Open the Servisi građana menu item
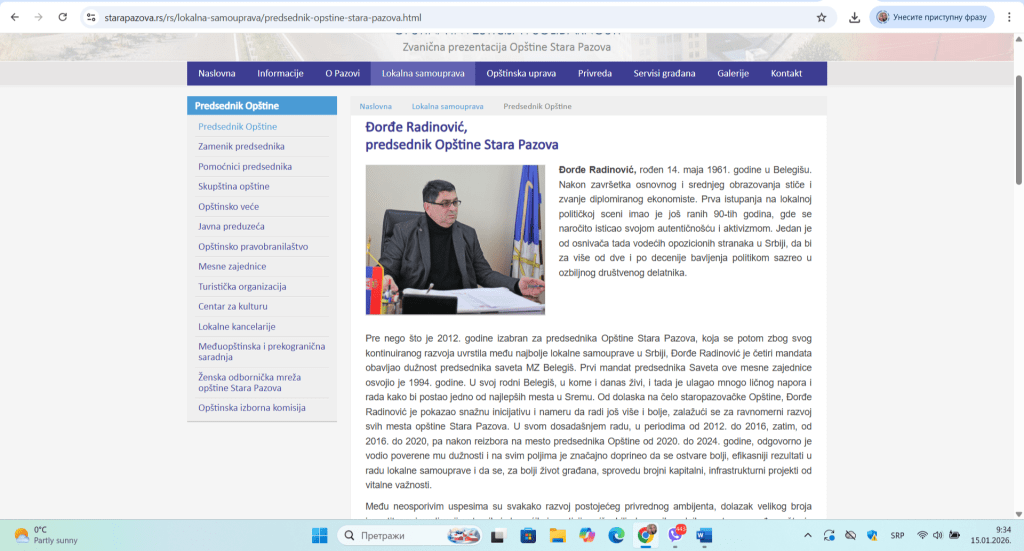Image resolution: width=1024 pixels, height=551 pixels. [x=664, y=73]
